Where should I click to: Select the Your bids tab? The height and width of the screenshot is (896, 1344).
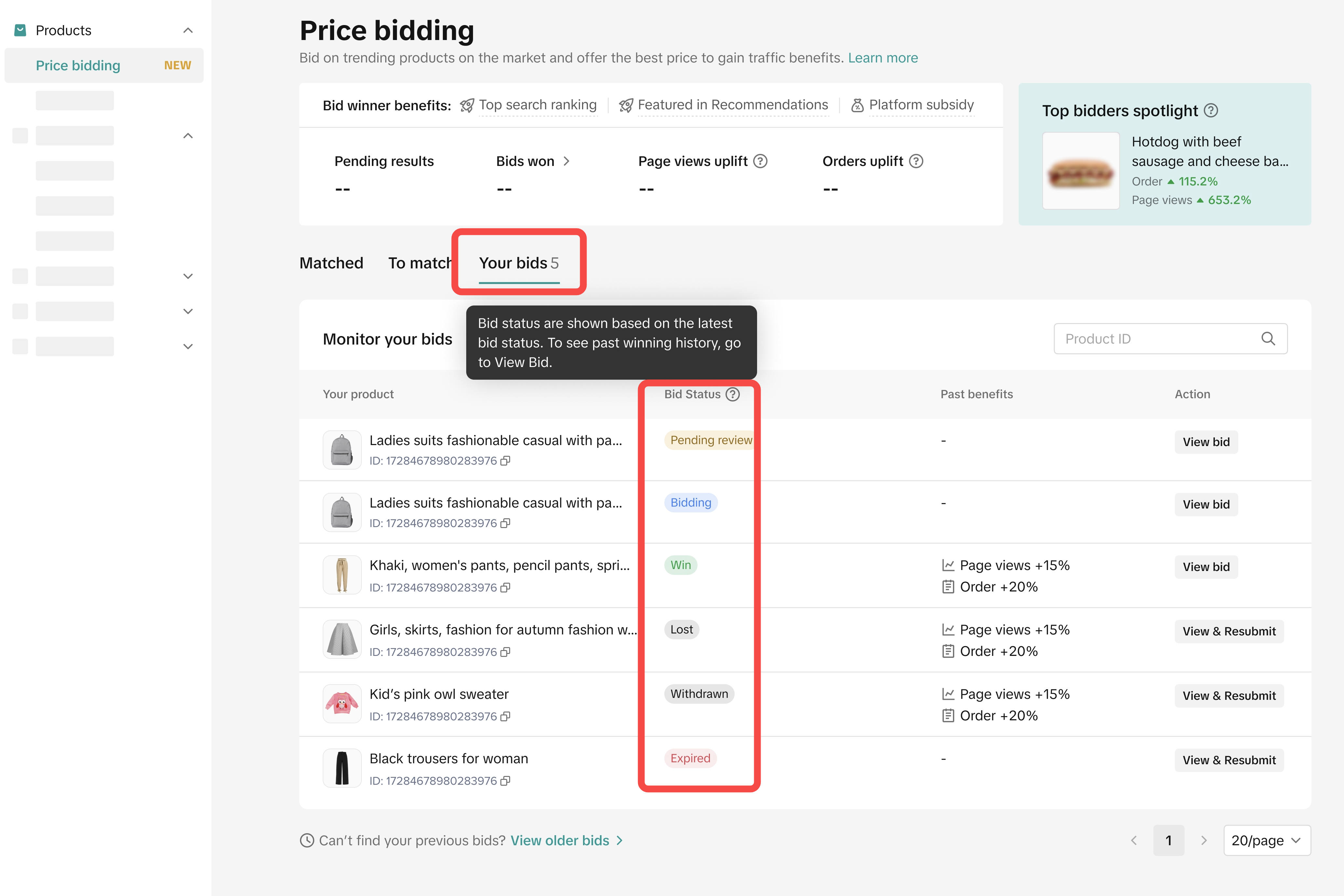click(x=518, y=263)
